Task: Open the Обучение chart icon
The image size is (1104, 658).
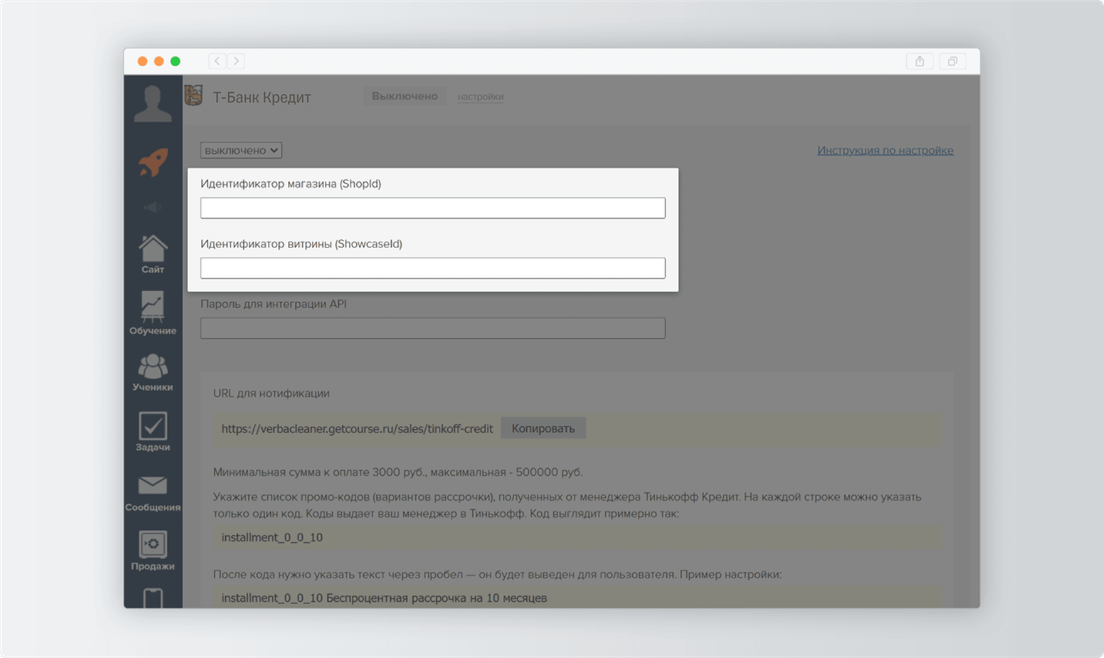Action: 153,306
